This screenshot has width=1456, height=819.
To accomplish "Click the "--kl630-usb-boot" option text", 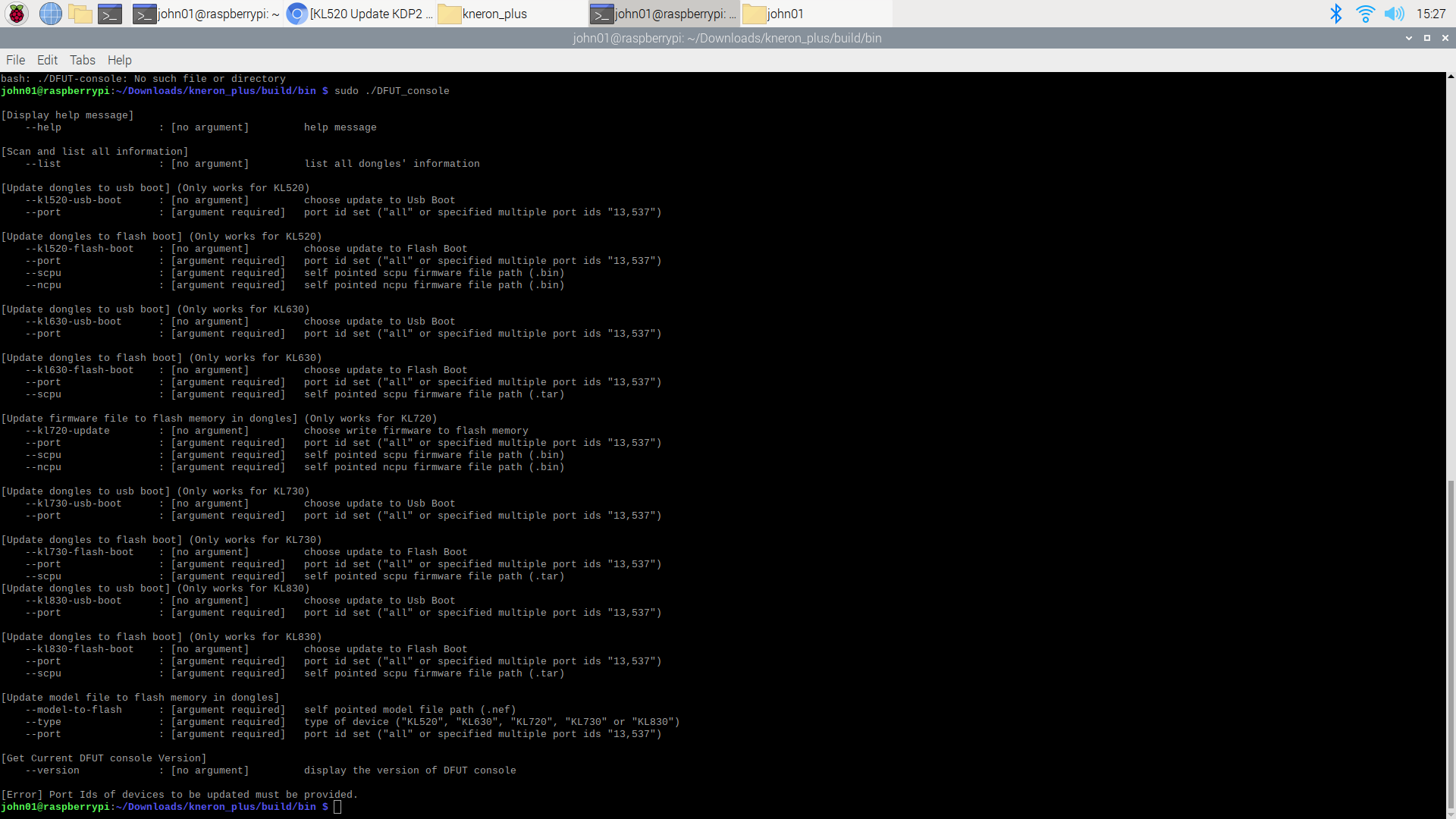I will (x=74, y=322).
